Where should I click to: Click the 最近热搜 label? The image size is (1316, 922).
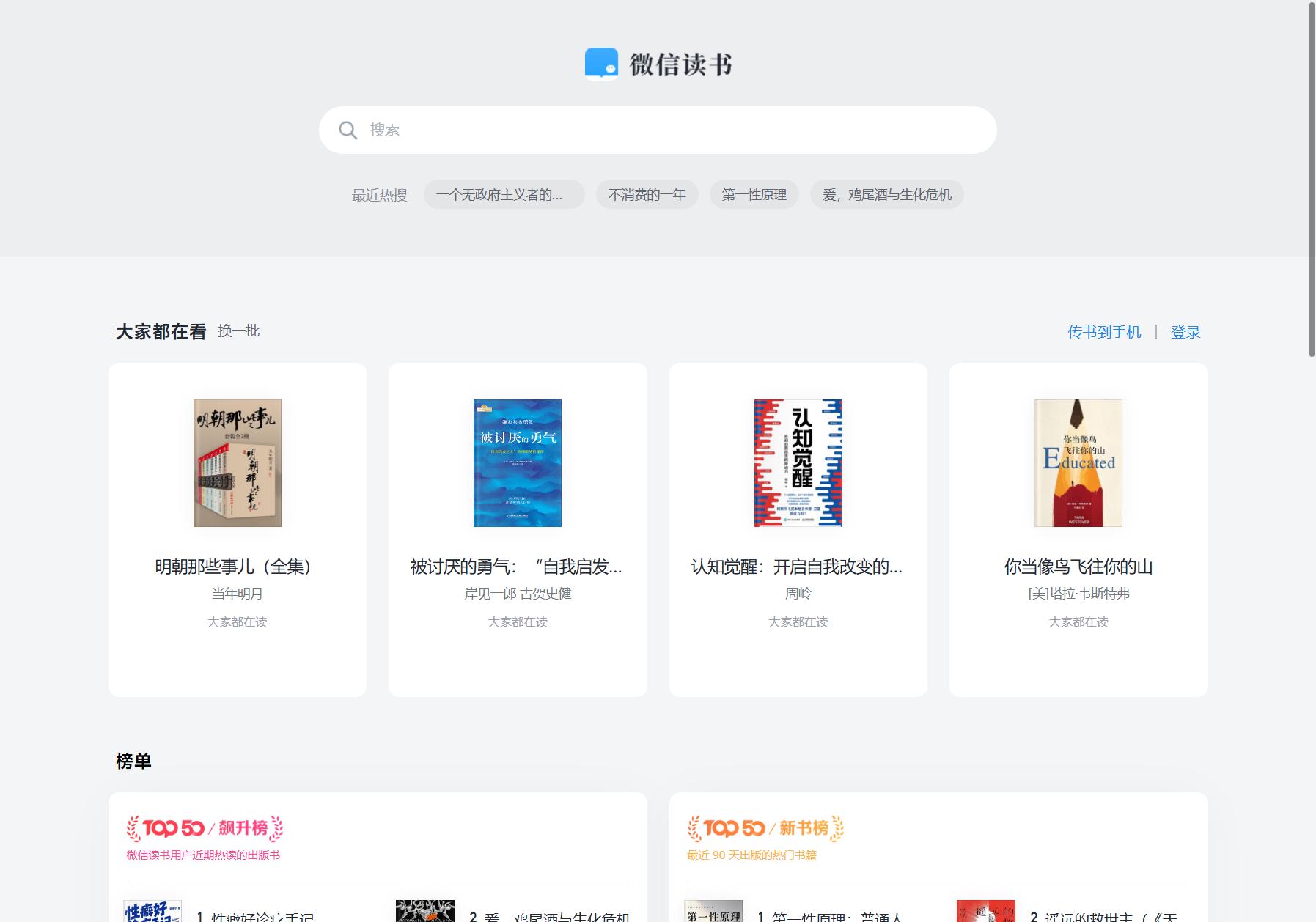click(x=379, y=195)
